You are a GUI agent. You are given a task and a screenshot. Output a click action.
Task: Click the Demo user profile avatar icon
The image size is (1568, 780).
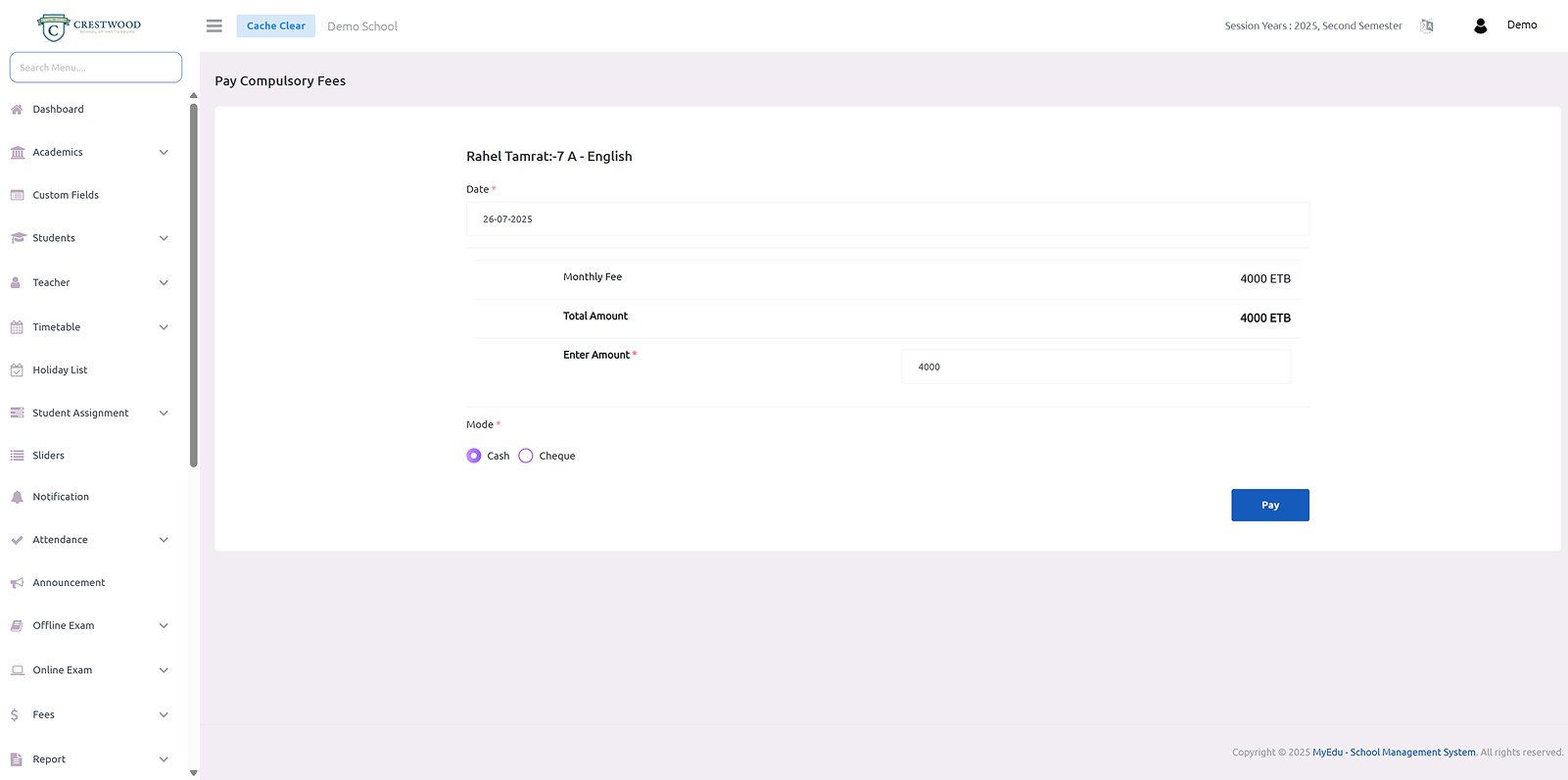(x=1480, y=26)
